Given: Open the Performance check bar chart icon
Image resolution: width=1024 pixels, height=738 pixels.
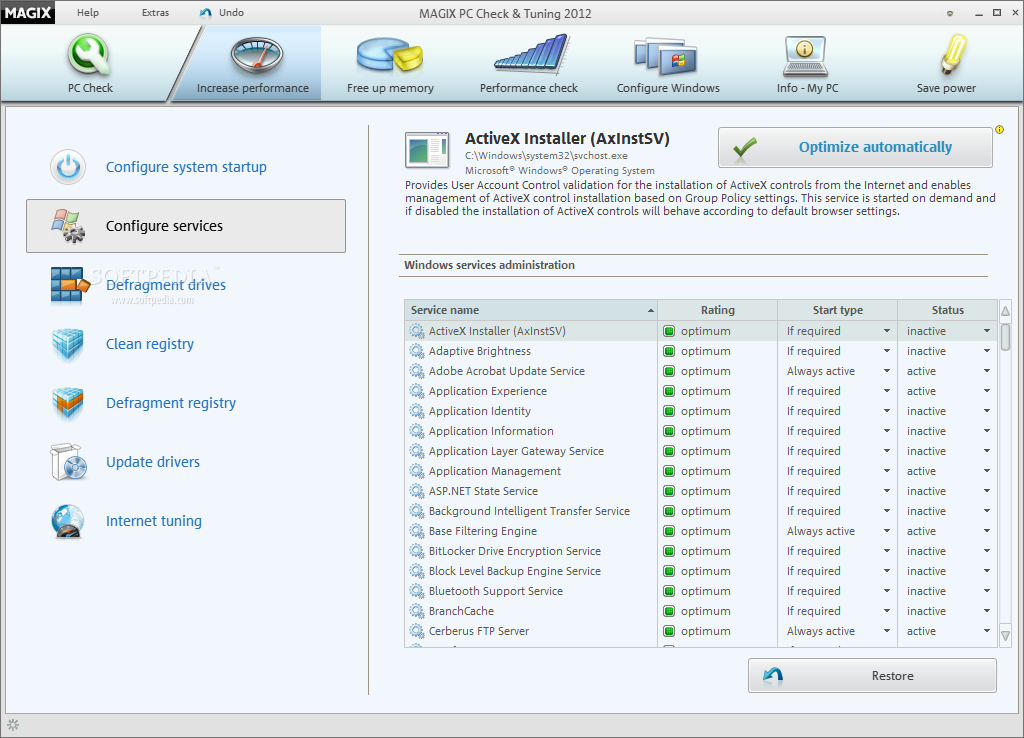Looking at the screenshot, I should tap(532, 54).
